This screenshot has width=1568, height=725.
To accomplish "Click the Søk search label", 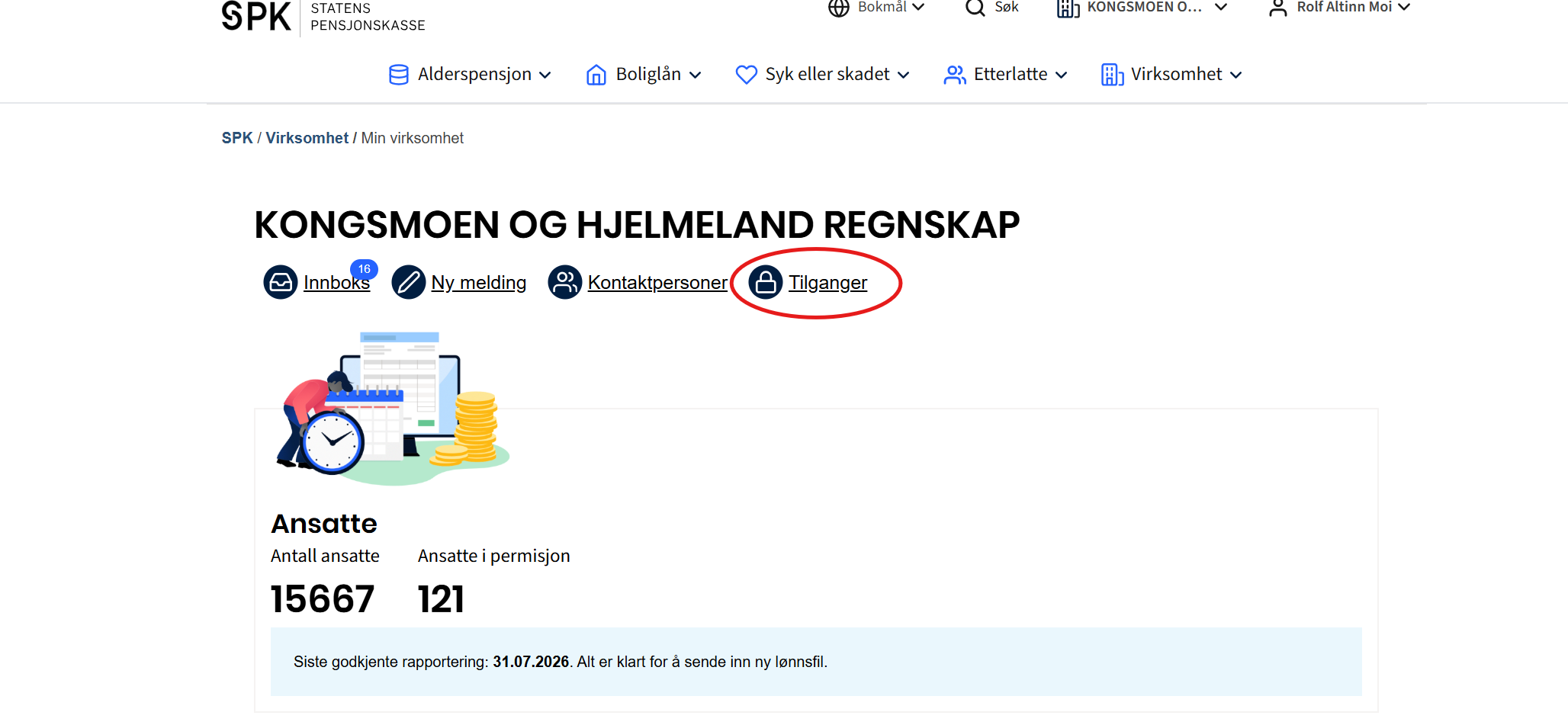I will [x=1007, y=8].
